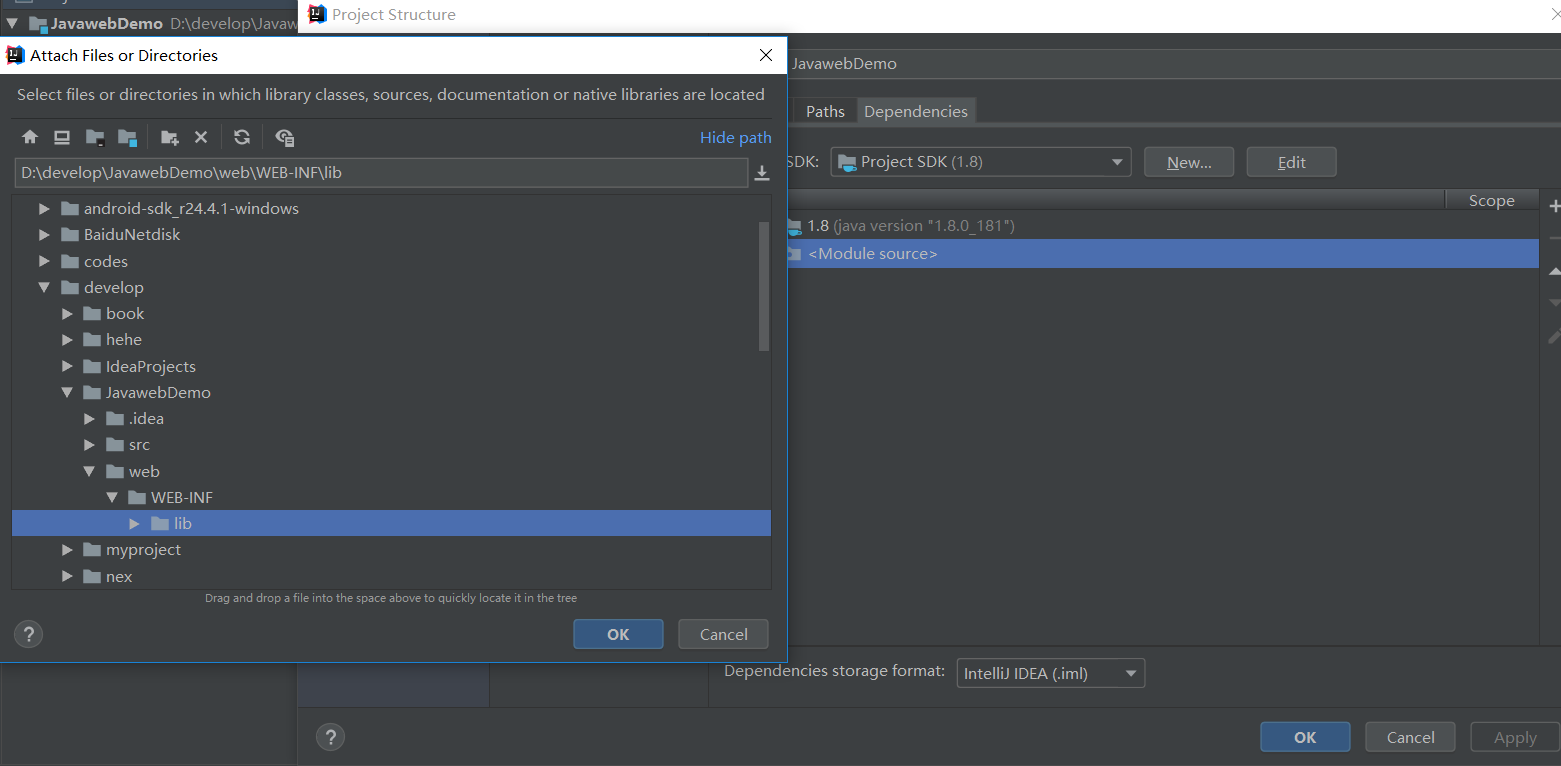Open help in Project Structure window
The width and height of the screenshot is (1561, 766).
pyautogui.click(x=330, y=737)
